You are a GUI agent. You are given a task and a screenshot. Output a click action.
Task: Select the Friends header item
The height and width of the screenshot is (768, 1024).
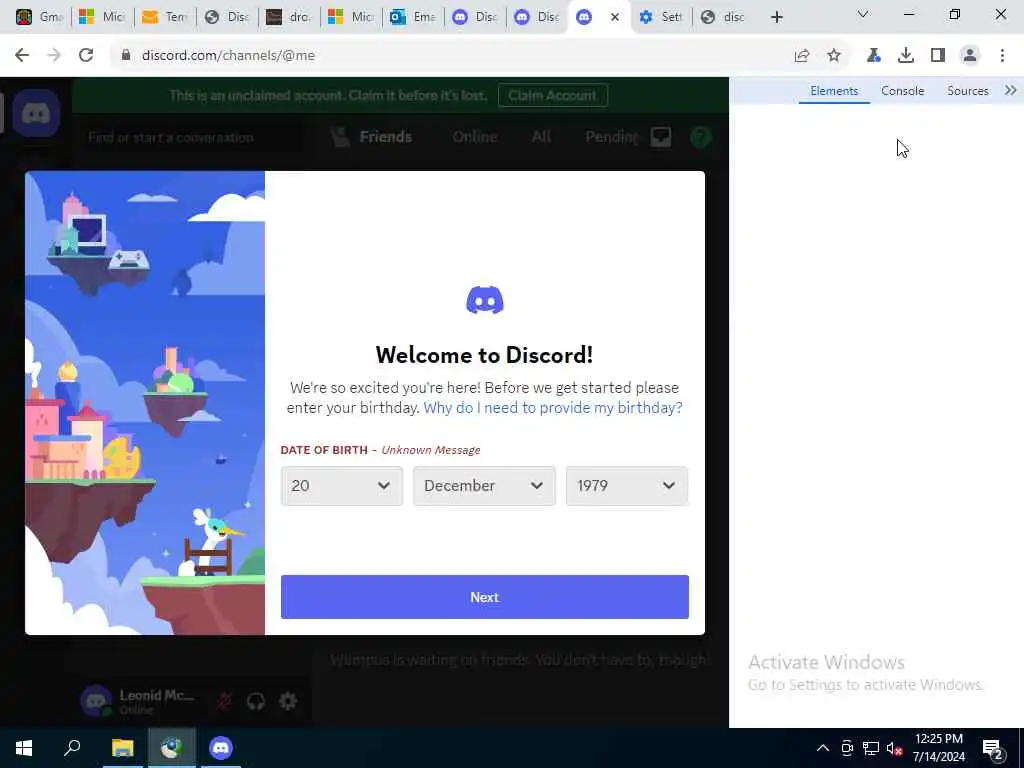click(x=372, y=137)
